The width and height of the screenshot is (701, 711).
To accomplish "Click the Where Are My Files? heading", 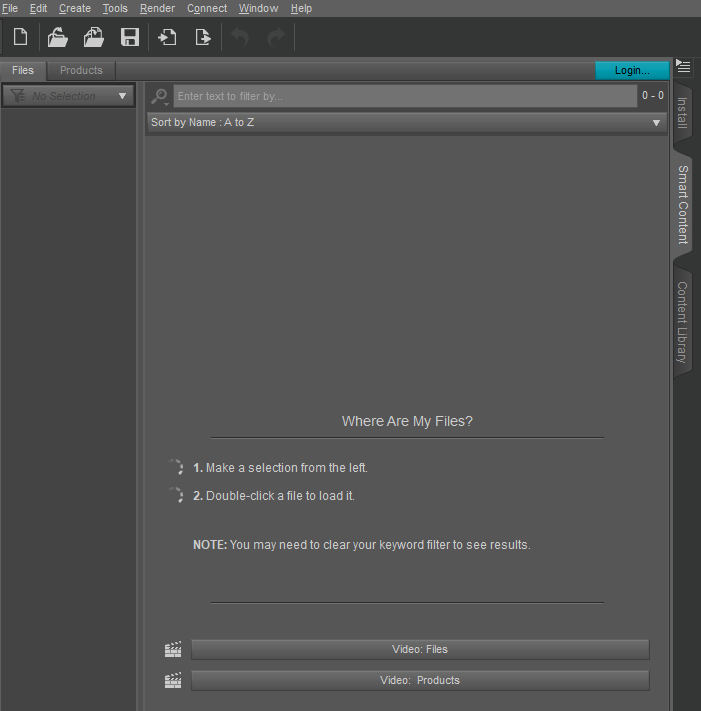I will tap(407, 421).
